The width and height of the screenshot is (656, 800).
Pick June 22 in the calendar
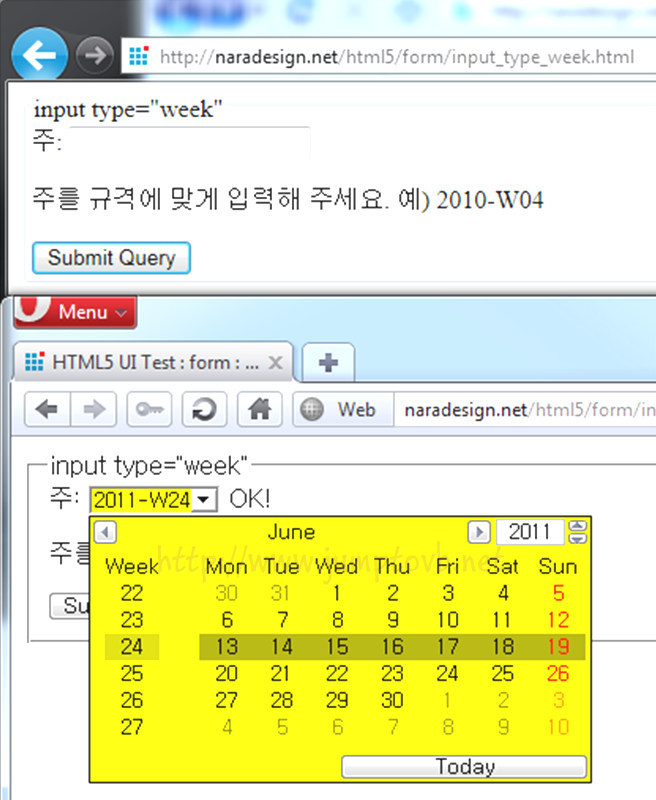coord(337,673)
